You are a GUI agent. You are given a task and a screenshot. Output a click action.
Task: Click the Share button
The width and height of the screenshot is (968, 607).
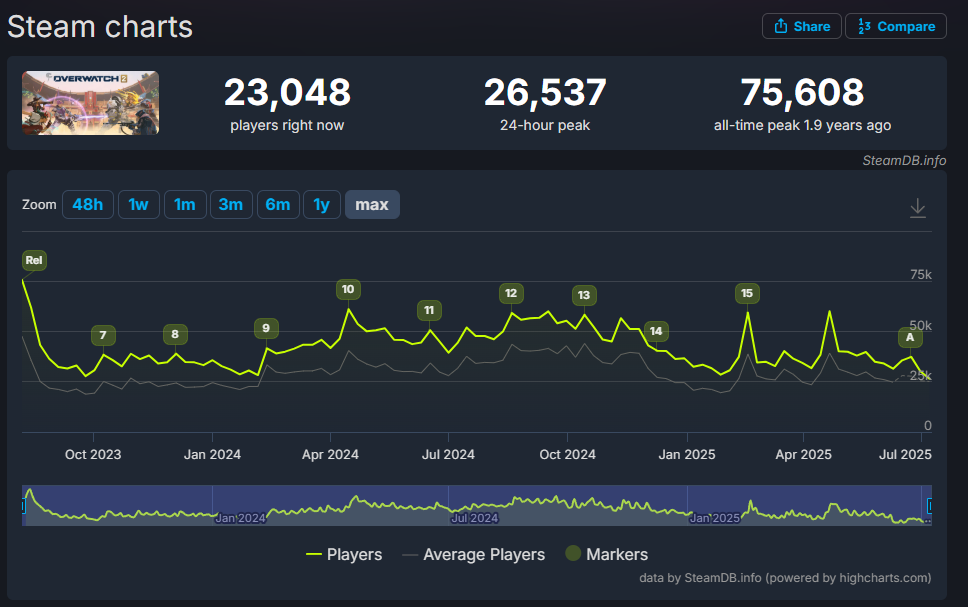[x=801, y=27]
